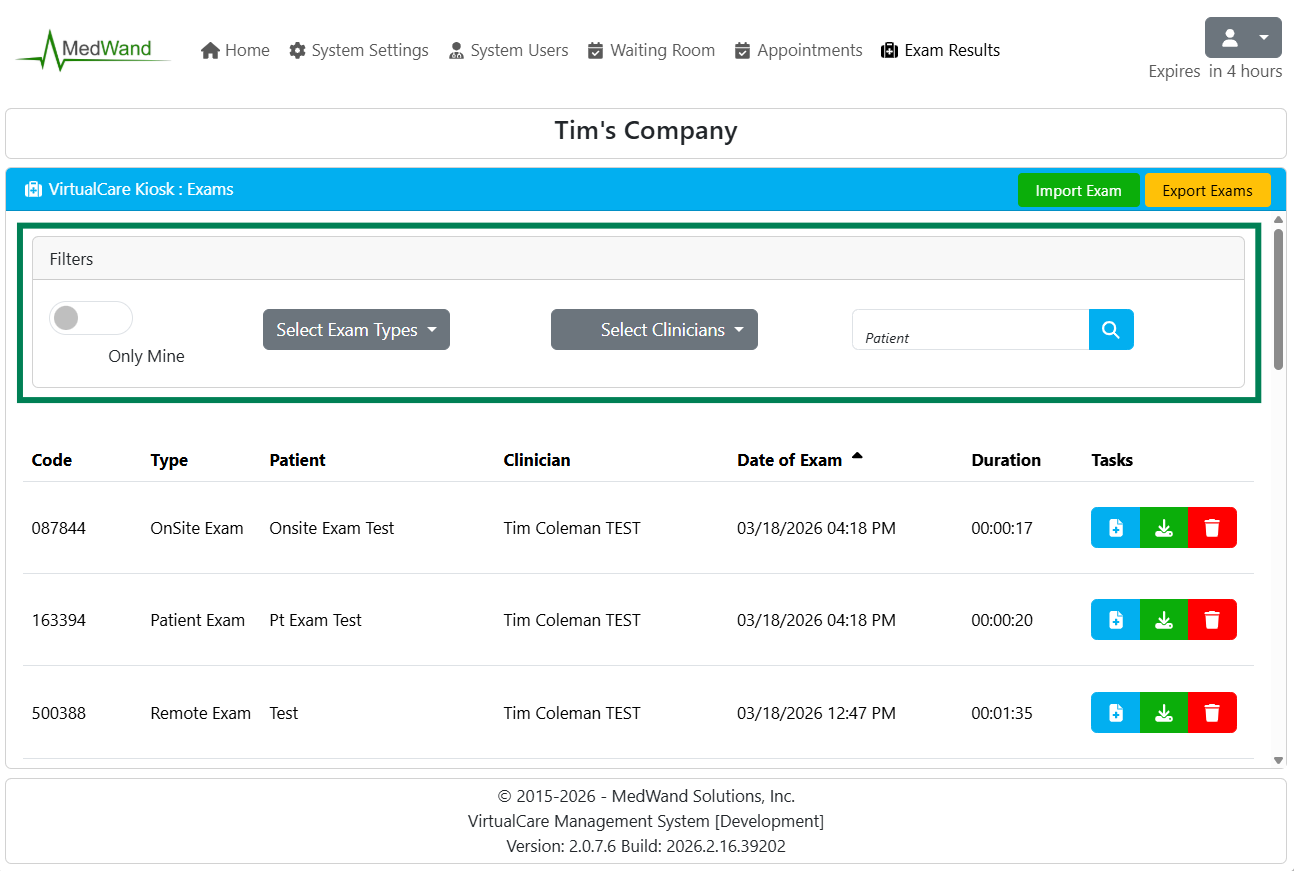Delete exam 087844 with red trash icon
Screen dimensions: 1294x871
[1212, 528]
